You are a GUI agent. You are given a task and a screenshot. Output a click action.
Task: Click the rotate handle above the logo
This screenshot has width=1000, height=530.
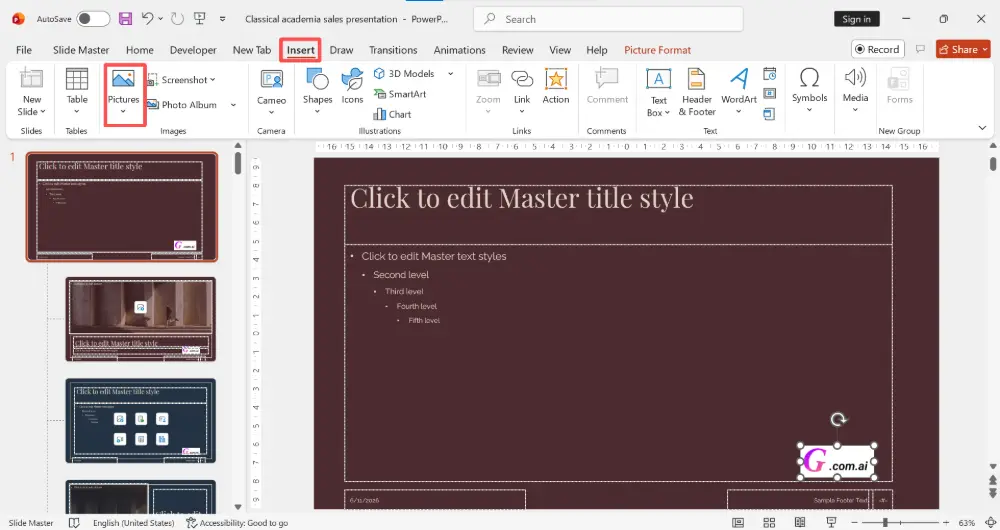click(838, 419)
